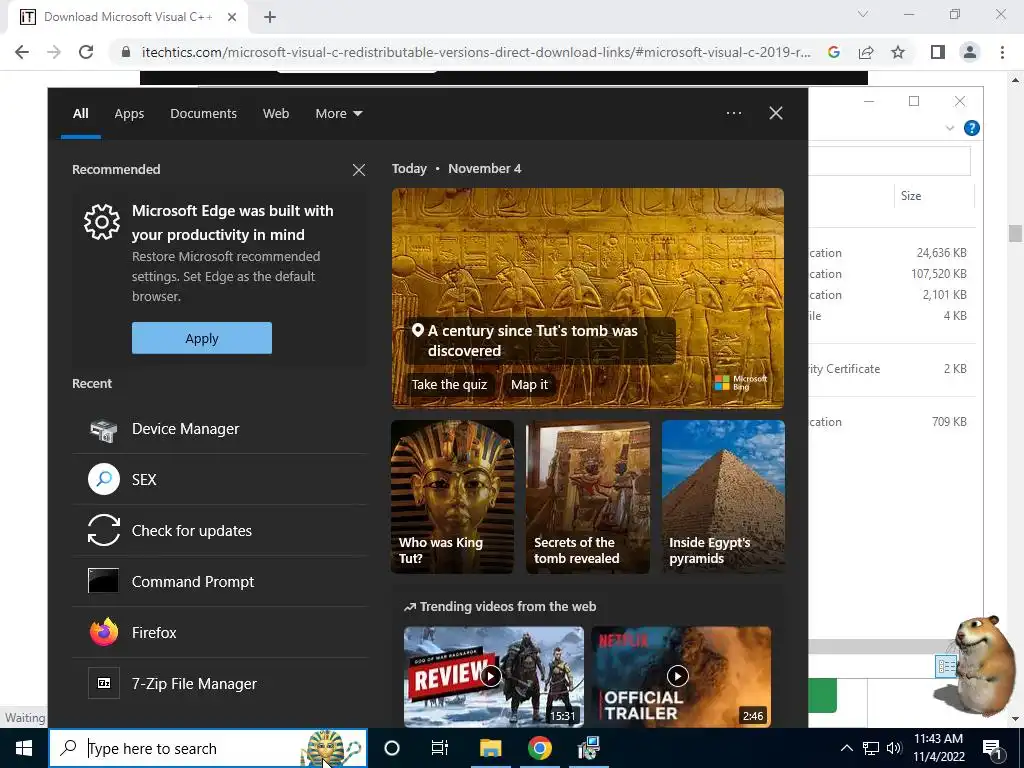Screen dimensions: 1024x768
Task: Click Map it button
Action: pyautogui.click(x=530, y=384)
